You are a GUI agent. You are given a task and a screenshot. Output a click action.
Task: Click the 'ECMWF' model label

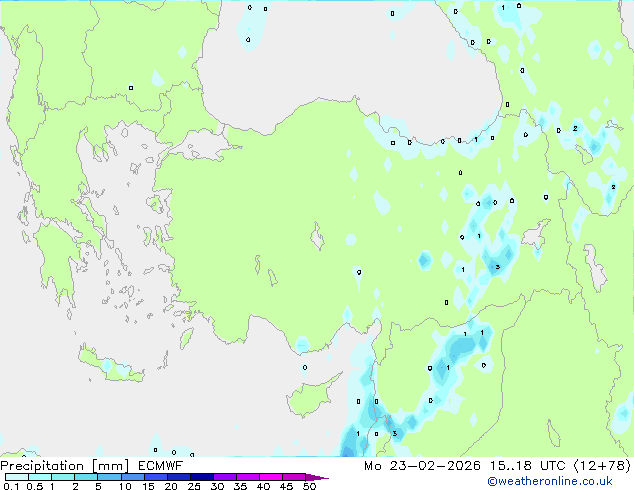coord(161,466)
